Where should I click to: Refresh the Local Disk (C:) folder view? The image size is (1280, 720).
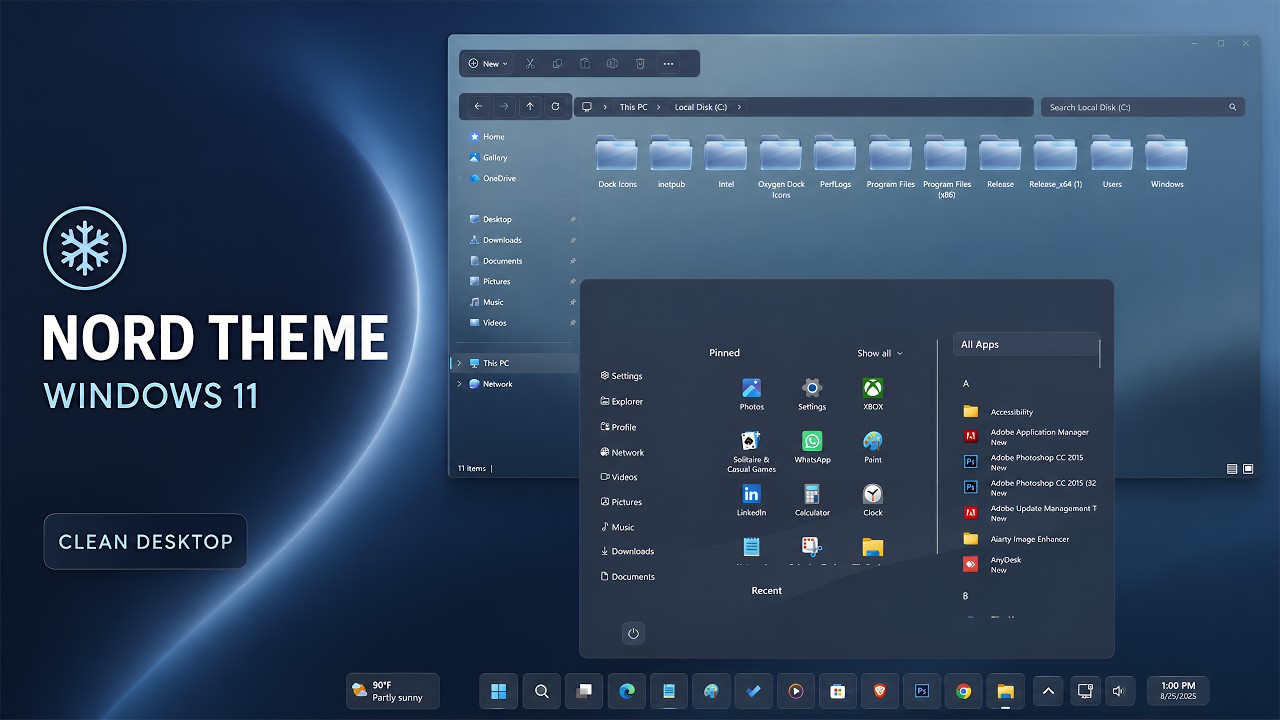(556, 106)
